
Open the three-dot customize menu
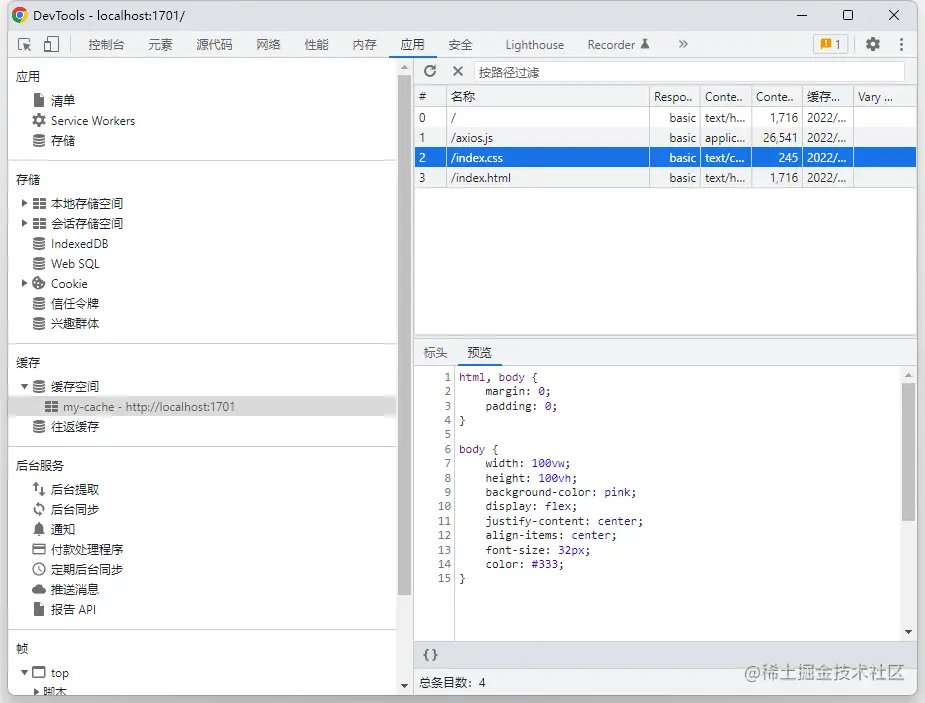tap(901, 44)
